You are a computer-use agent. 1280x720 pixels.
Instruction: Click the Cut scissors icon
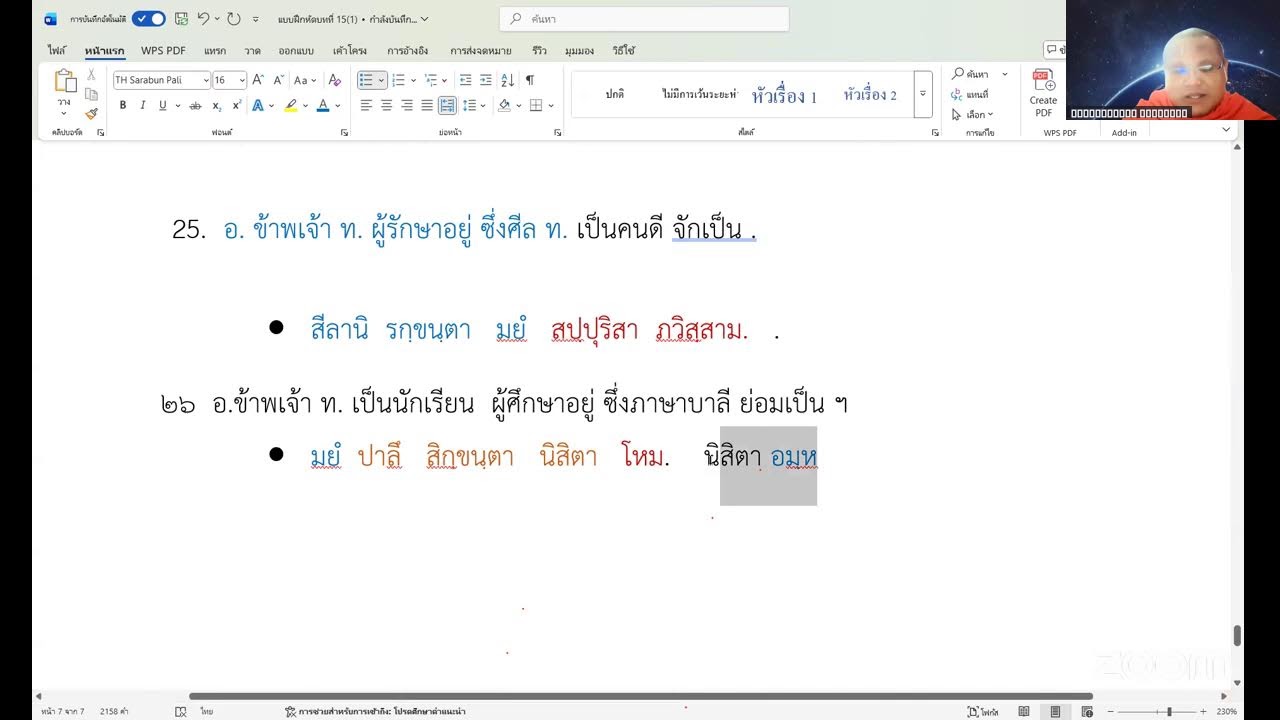coord(91,75)
